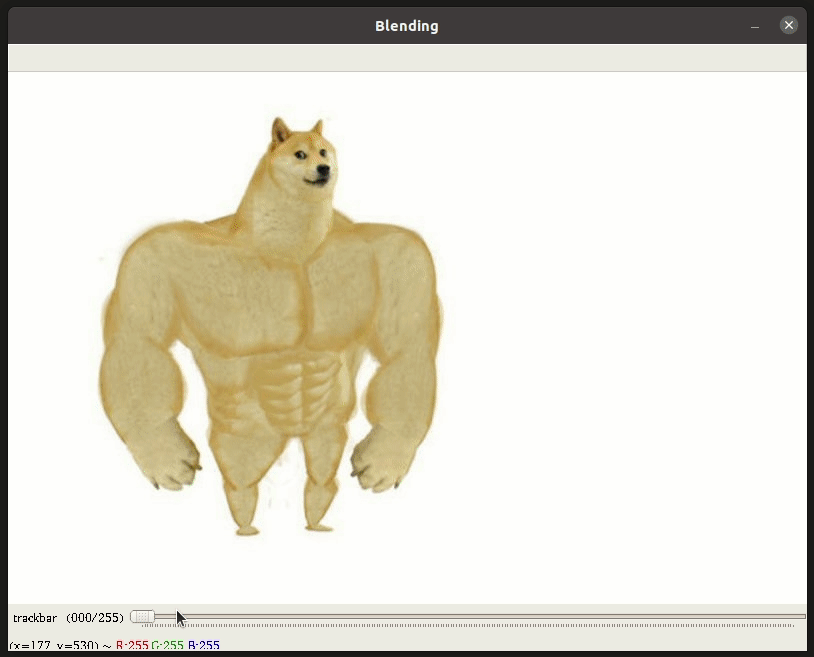Click the Blending window title
Screen dimensions: 814x657
pos(406,26)
